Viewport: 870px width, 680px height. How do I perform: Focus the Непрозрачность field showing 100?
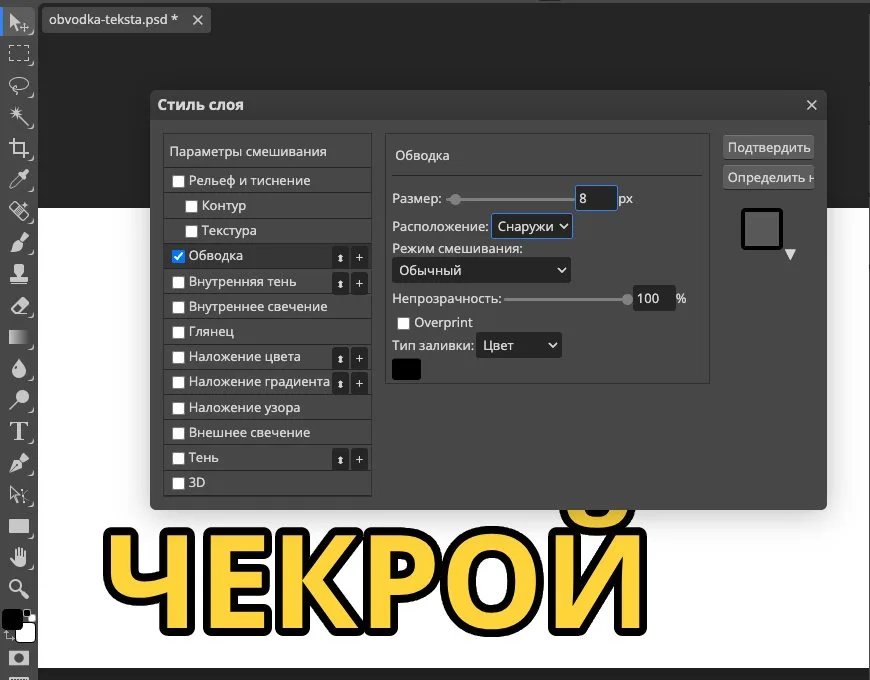pos(654,298)
